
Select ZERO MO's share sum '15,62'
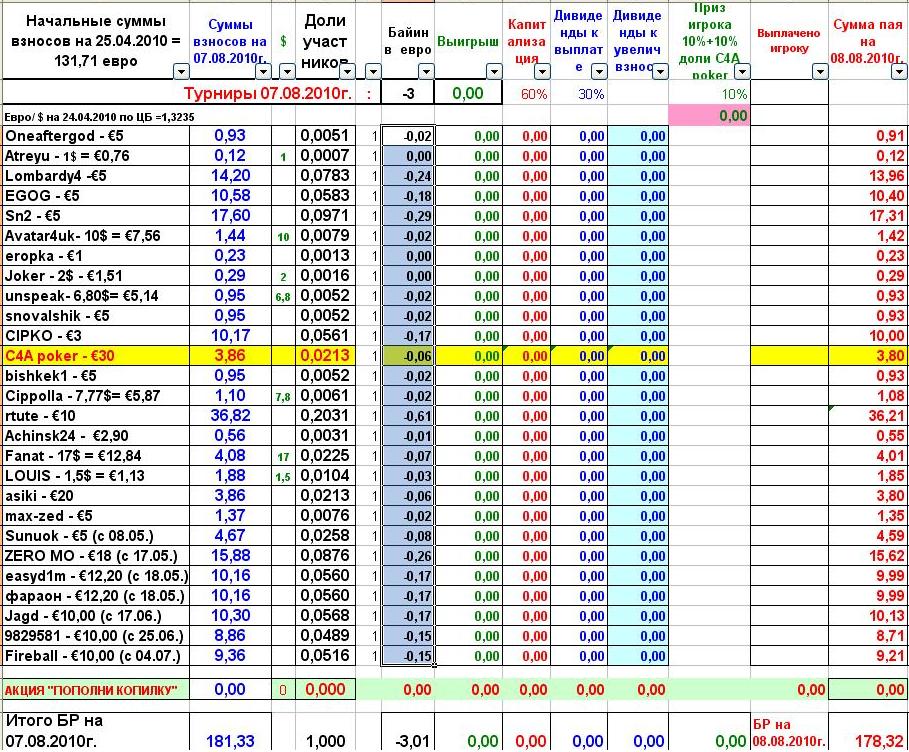(x=868, y=556)
